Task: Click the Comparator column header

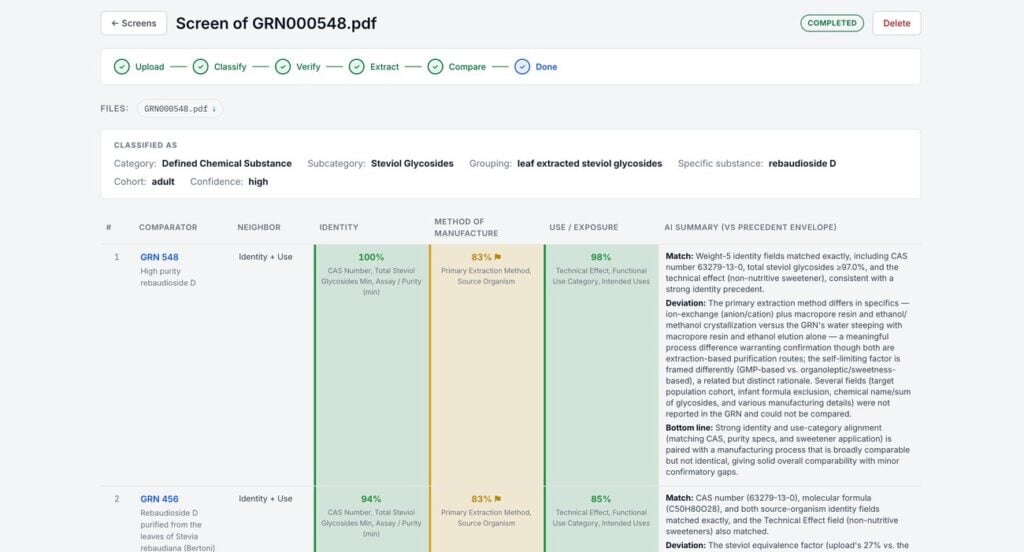Action: click(x=168, y=227)
